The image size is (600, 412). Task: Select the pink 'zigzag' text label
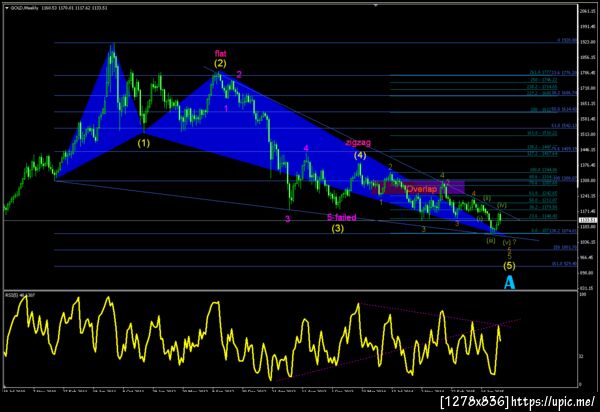pyautogui.click(x=358, y=143)
